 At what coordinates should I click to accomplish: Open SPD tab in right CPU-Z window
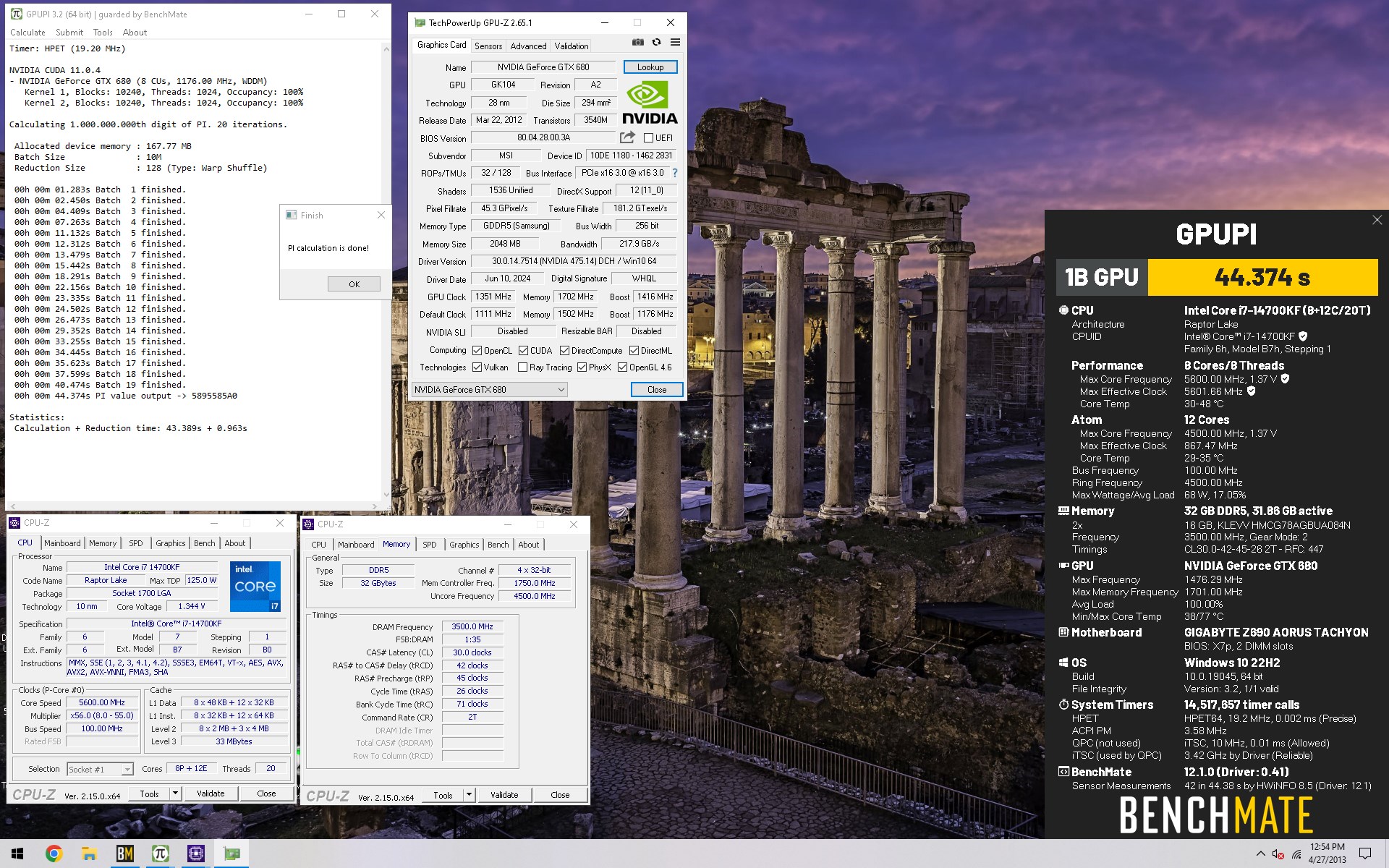(x=430, y=545)
